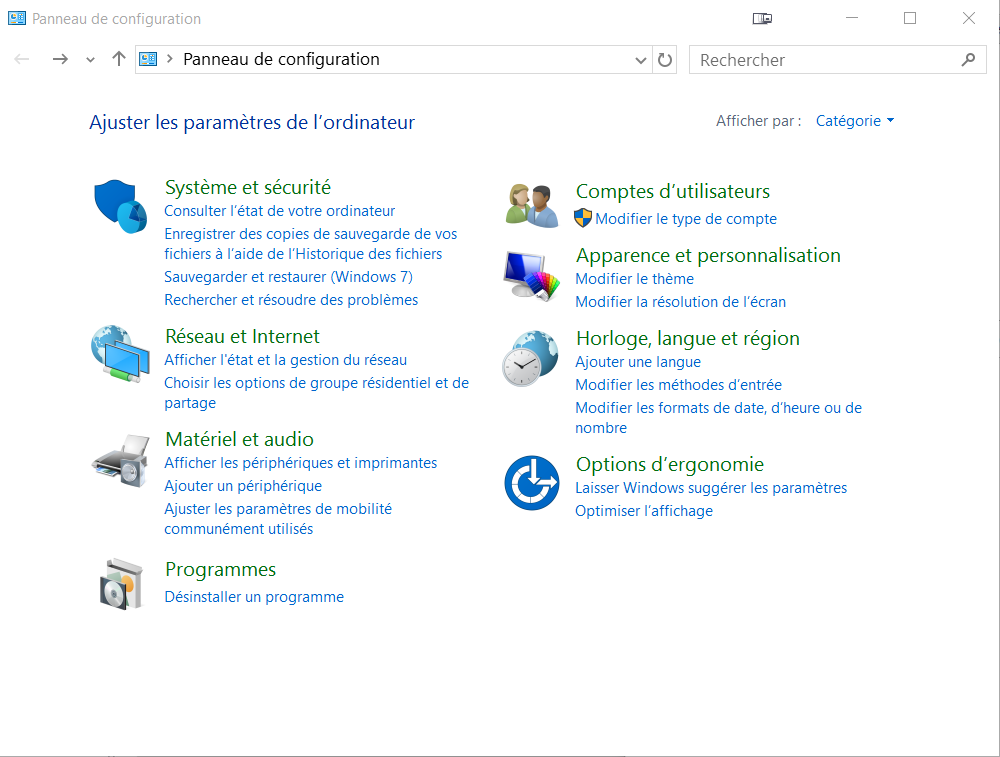Click Afficher l'état et la gestion du réseau
The image size is (1000, 757).
click(x=285, y=360)
